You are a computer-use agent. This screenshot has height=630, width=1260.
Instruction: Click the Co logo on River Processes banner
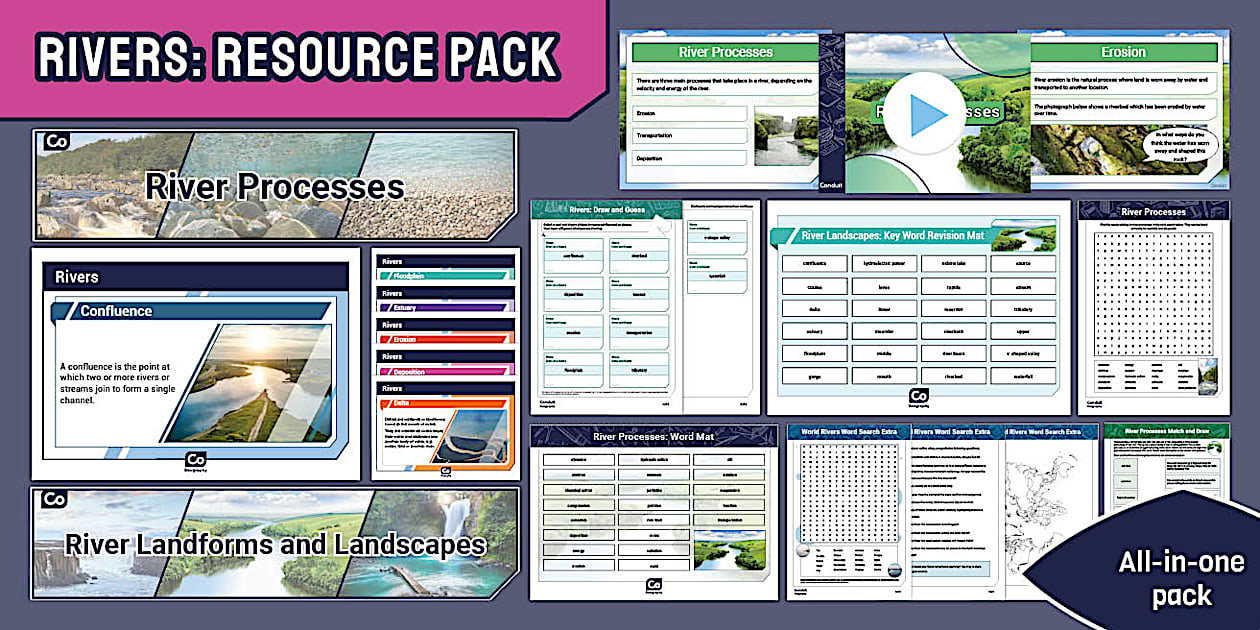(54, 143)
